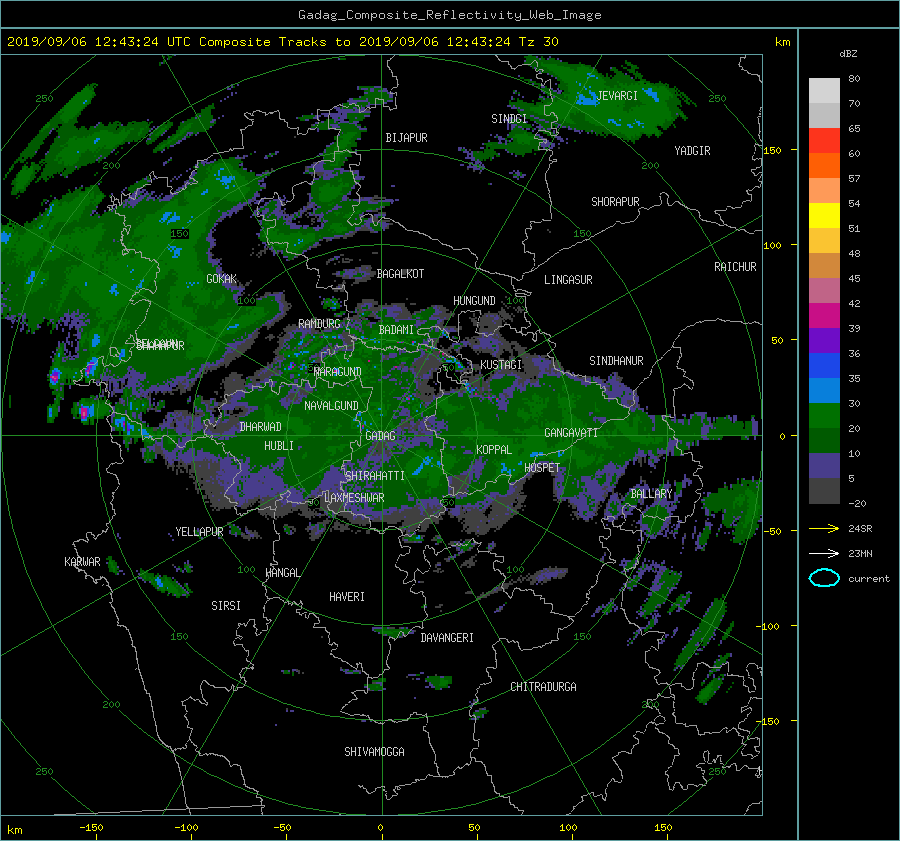Click the SIRSI city label
900x841 pixels.
(226, 606)
